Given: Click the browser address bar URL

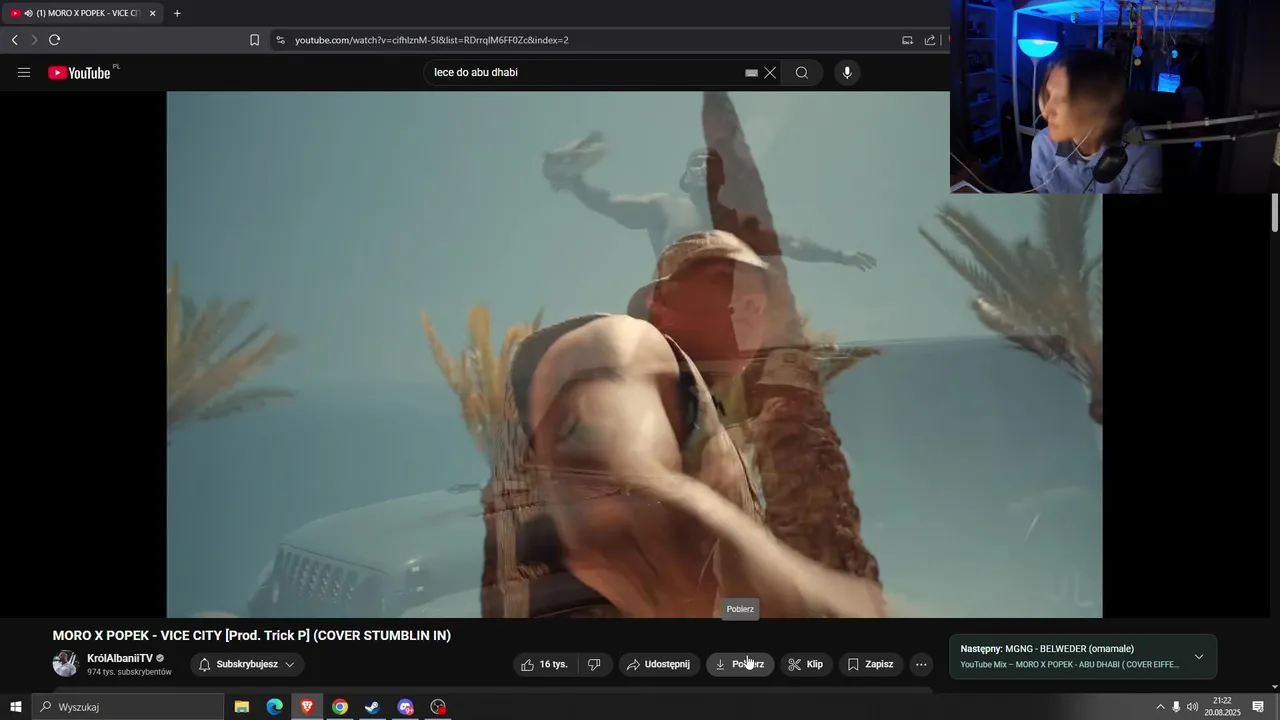Looking at the screenshot, I should [432, 40].
